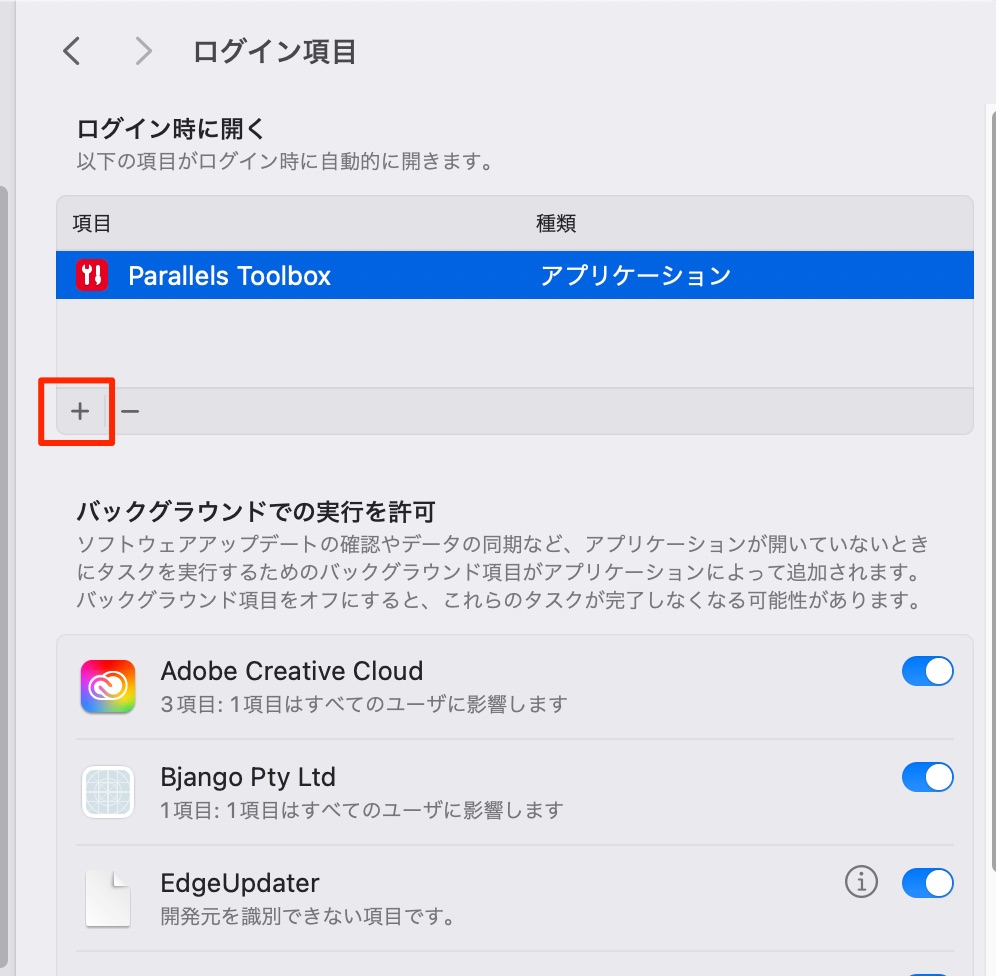Click the EdgeUpdater document icon

(x=108, y=899)
